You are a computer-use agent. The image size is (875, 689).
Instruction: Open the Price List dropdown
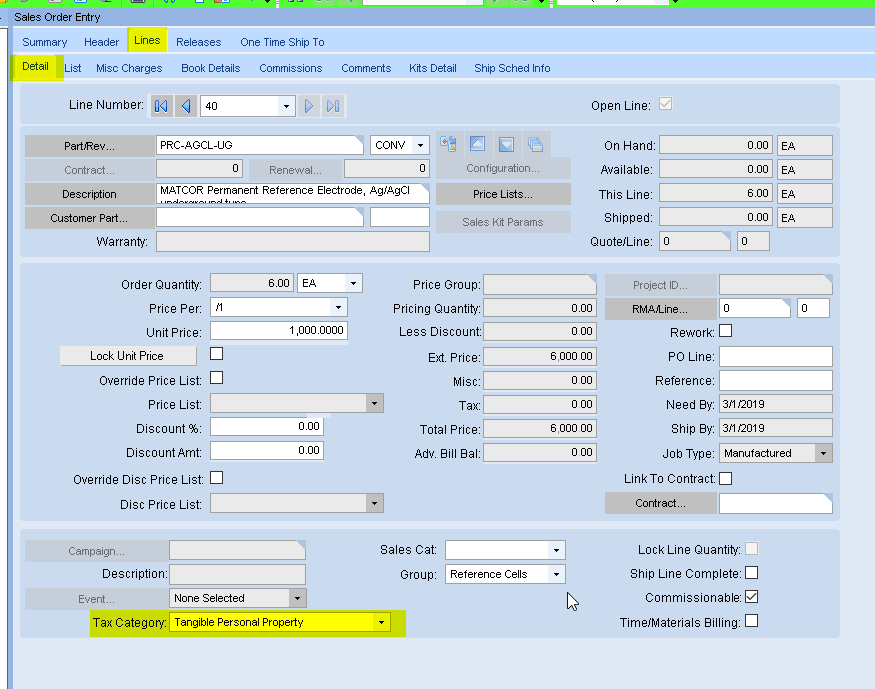click(x=374, y=403)
